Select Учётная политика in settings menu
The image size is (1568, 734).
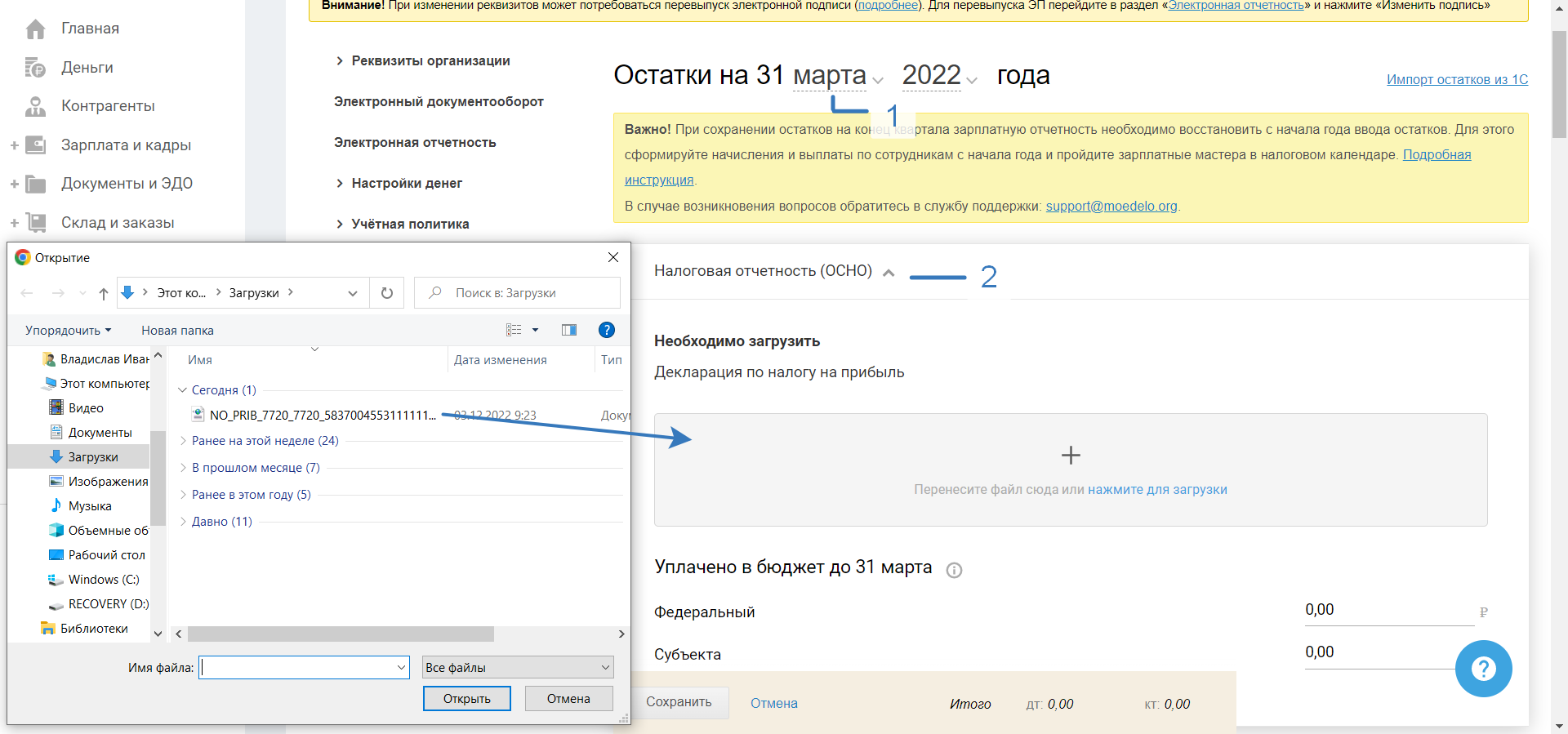click(410, 224)
